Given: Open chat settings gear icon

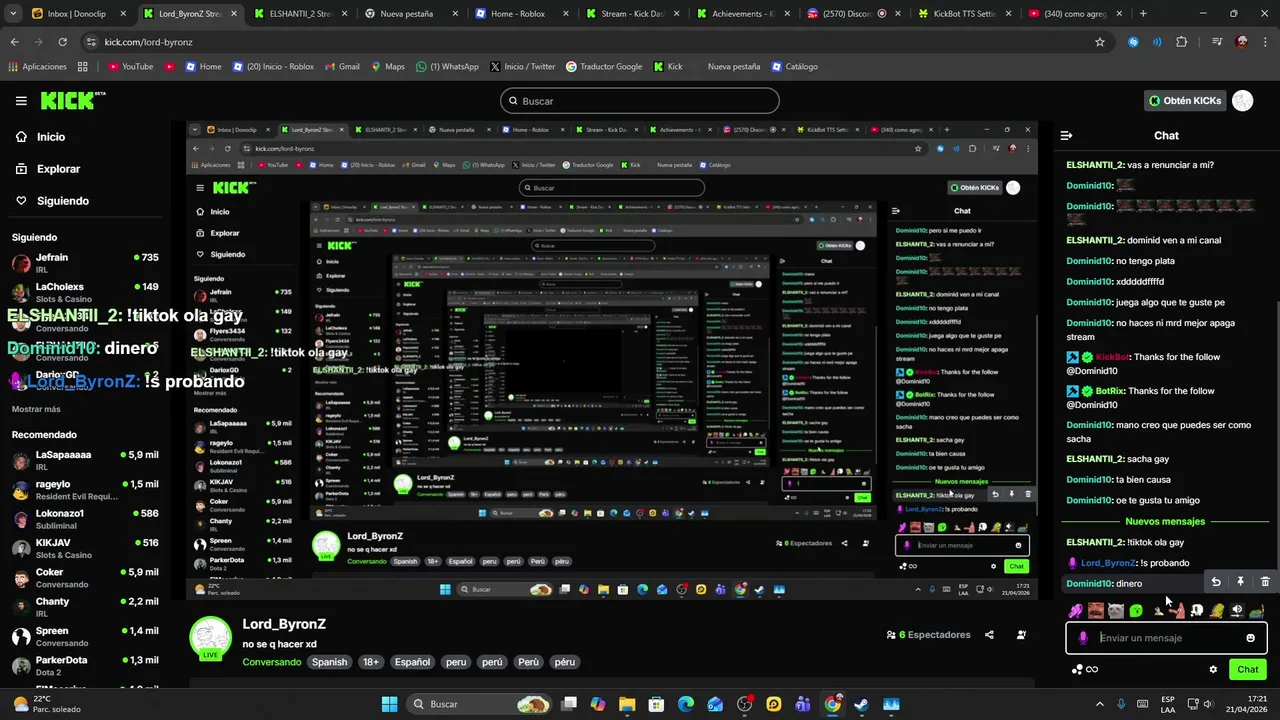Looking at the screenshot, I should tap(1213, 669).
